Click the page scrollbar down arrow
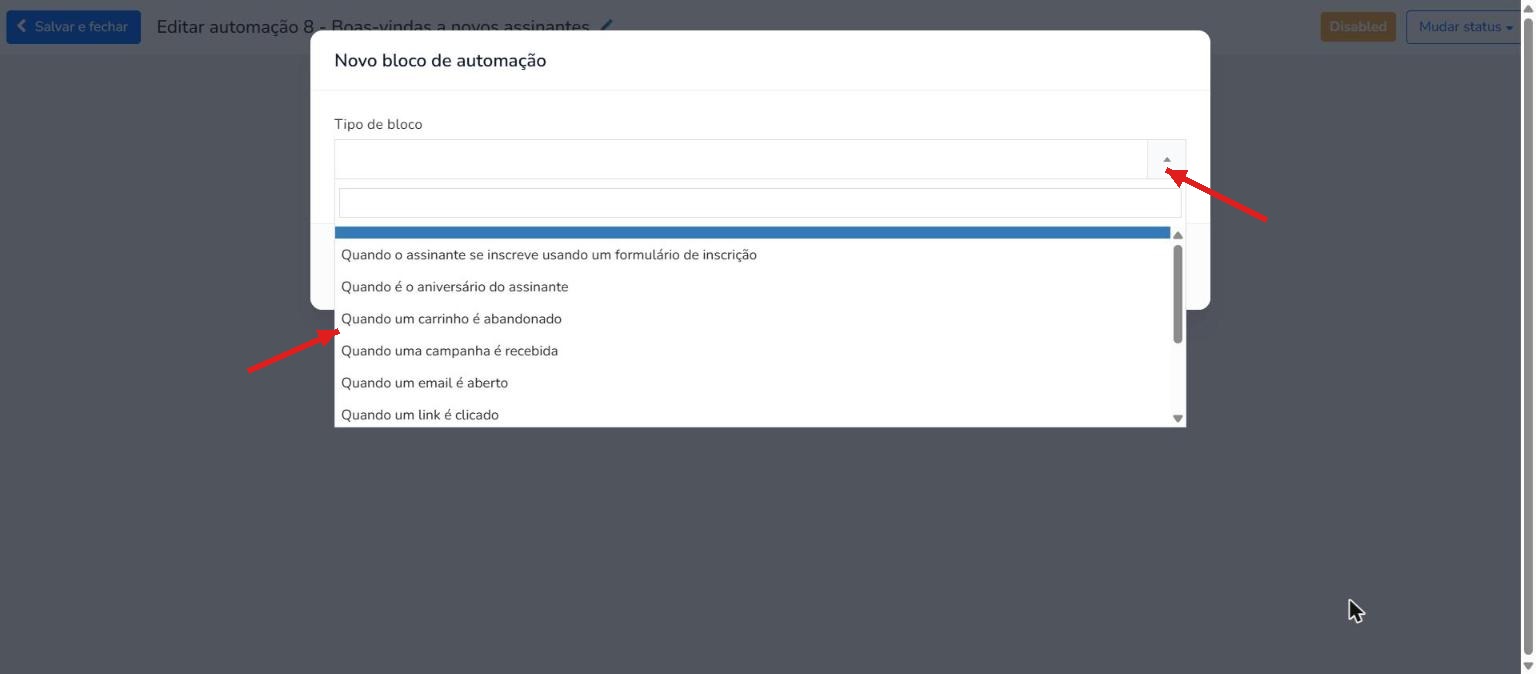 pyautogui.click(x=1528, y=666)
